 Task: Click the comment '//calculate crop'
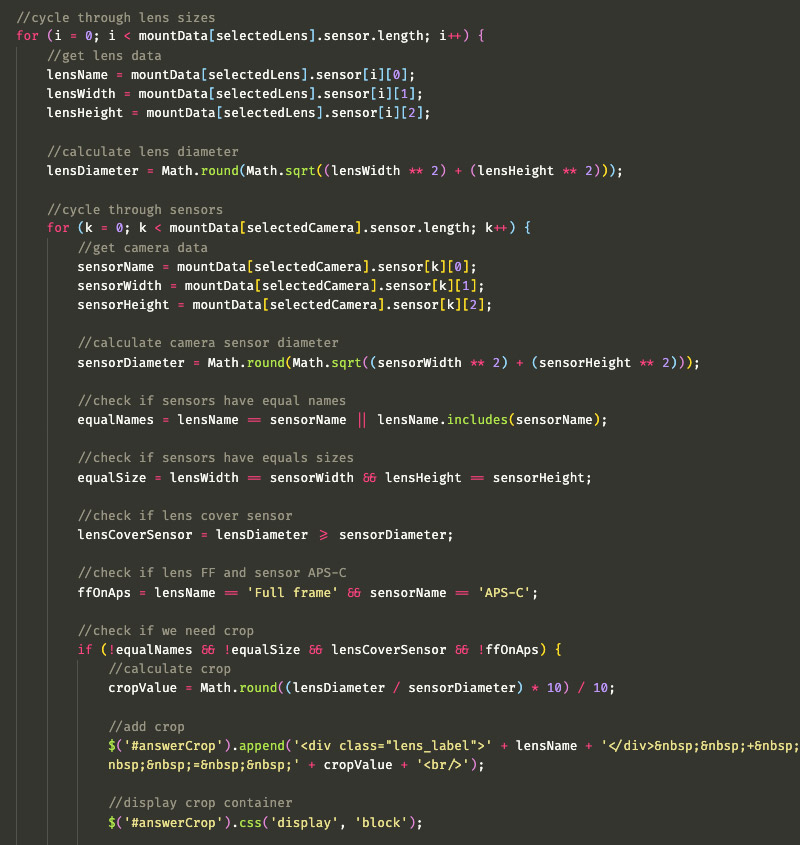click(169, 669)
